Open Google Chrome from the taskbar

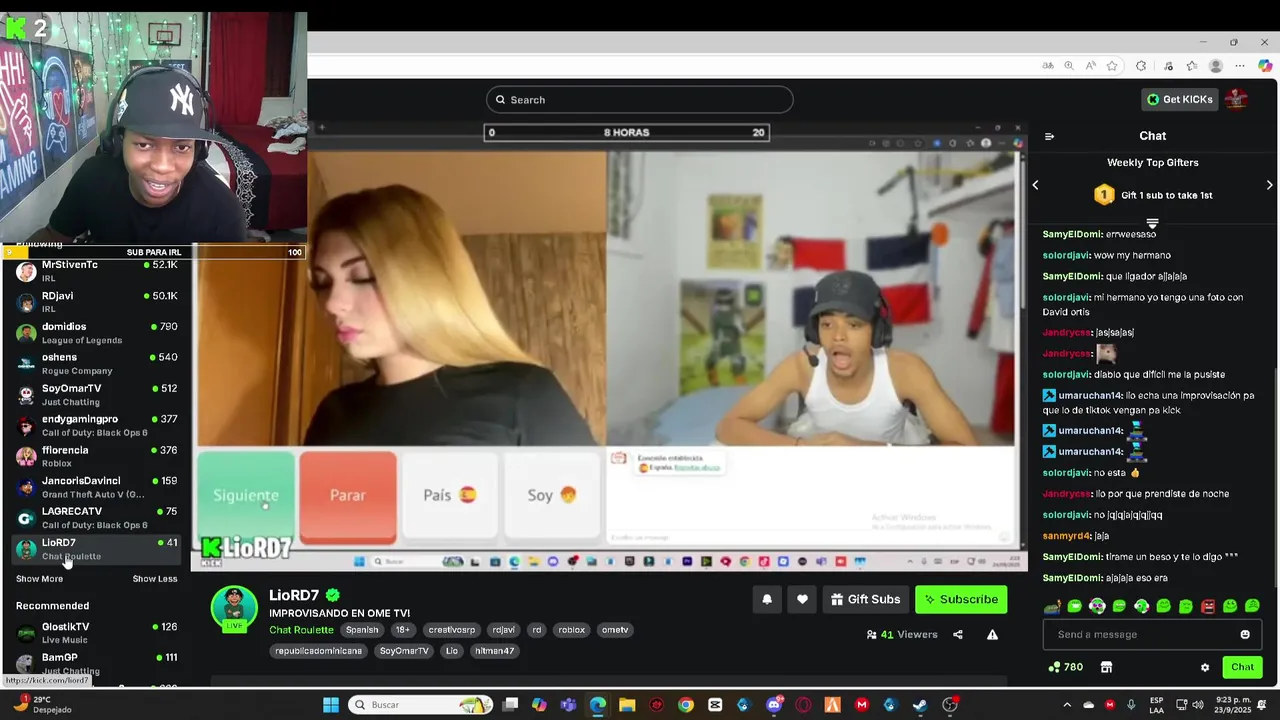pyautogui.click(x=685, y=705)
